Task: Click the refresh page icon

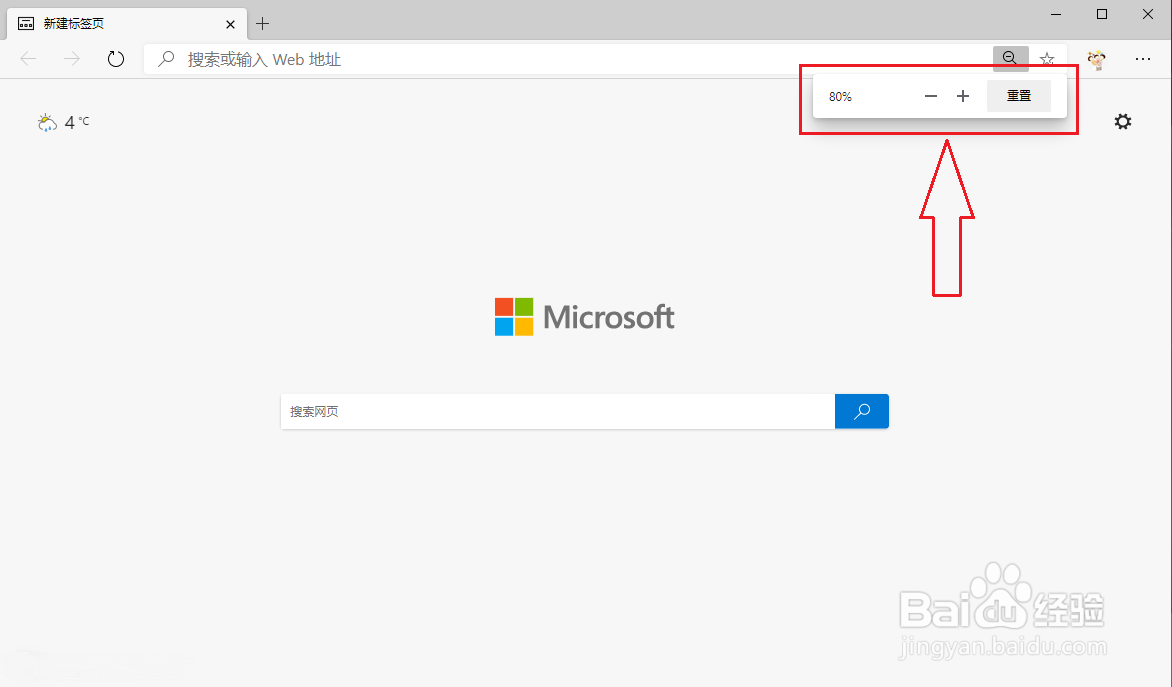Action: 116,59
